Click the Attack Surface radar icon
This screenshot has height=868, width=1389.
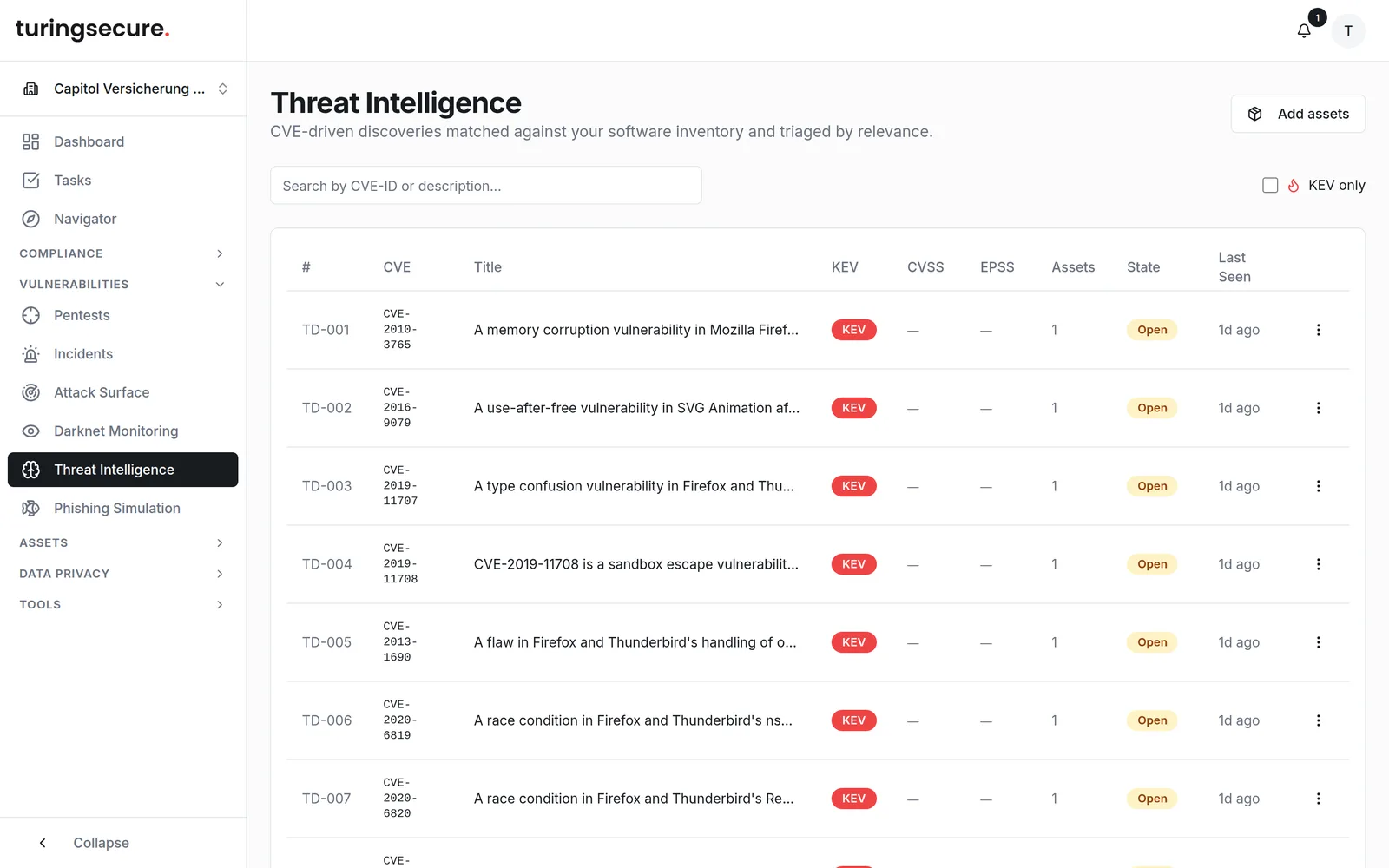click(31, 392)
